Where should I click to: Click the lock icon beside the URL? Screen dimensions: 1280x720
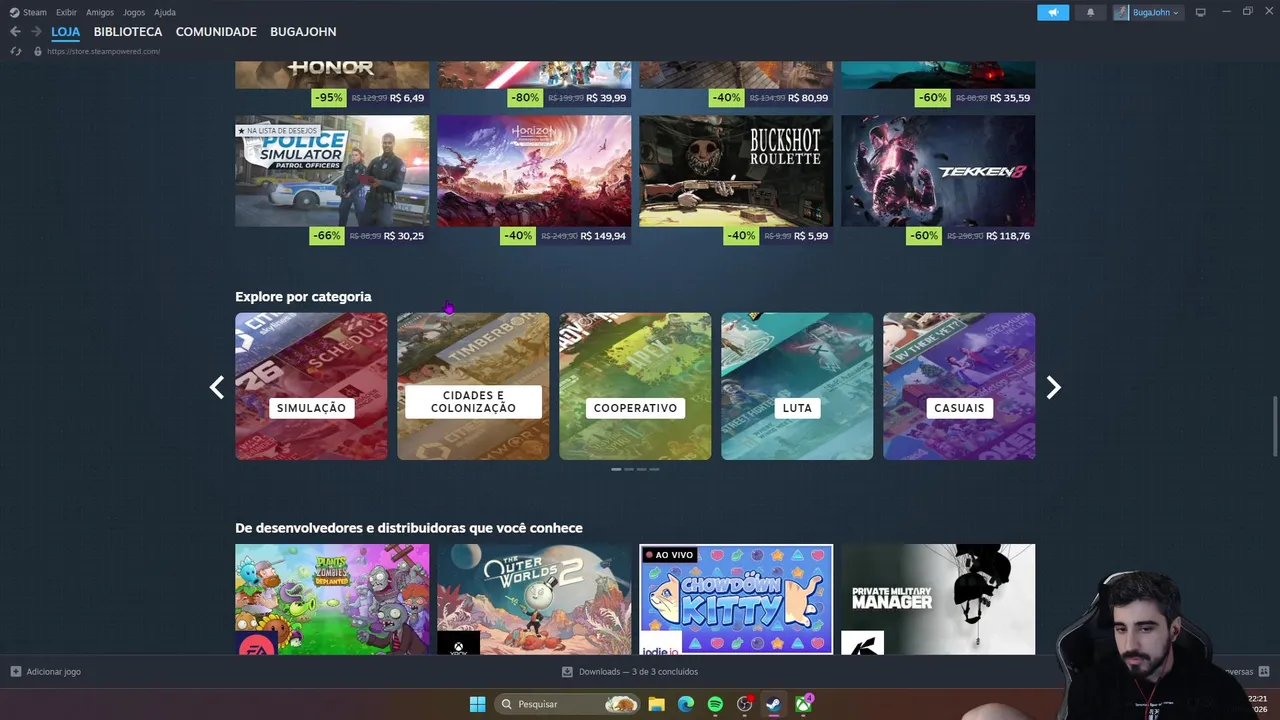coord(38,51)
